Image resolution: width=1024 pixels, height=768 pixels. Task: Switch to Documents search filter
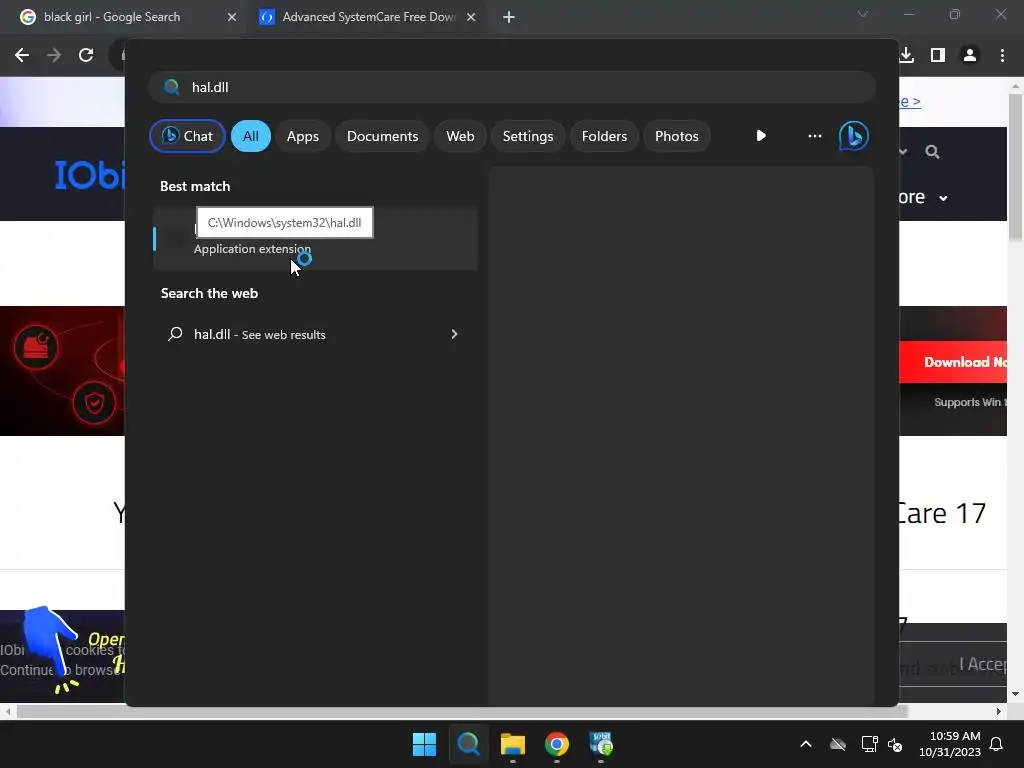tap(382, 136)
